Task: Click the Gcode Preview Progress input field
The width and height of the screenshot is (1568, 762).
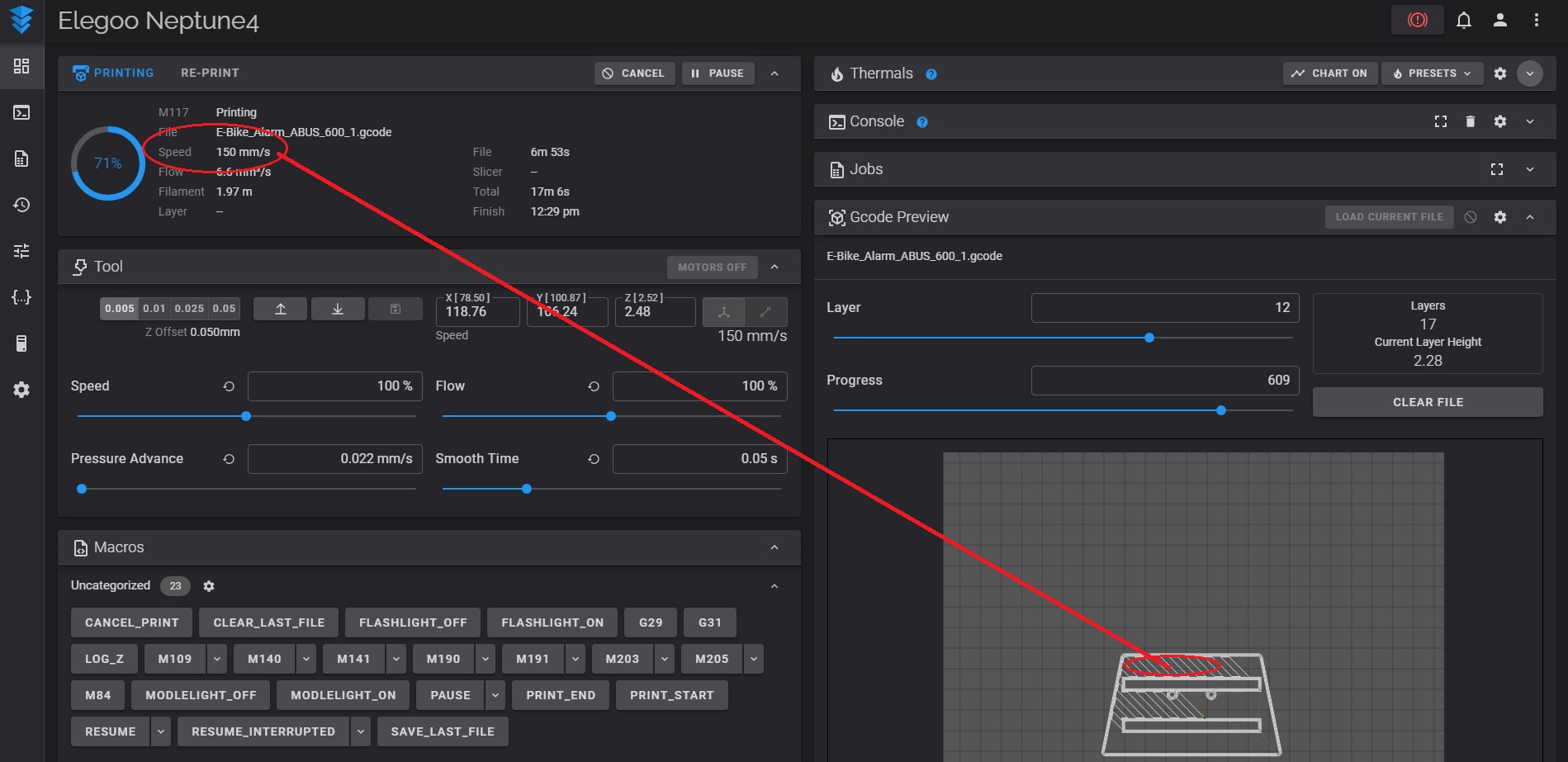Action: [1165, 381]
